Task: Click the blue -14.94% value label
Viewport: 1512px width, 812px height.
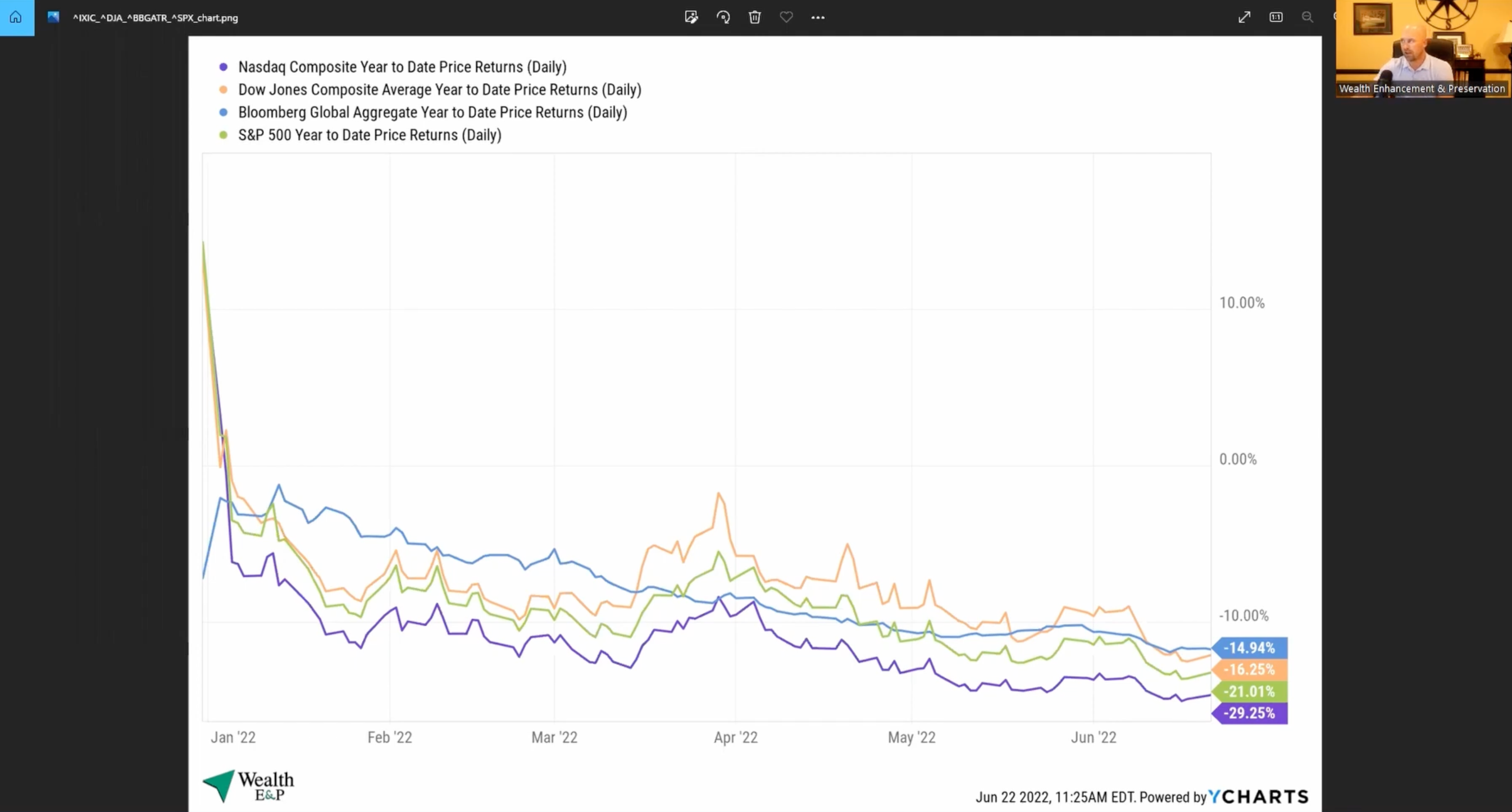Action: [1250, 647]
